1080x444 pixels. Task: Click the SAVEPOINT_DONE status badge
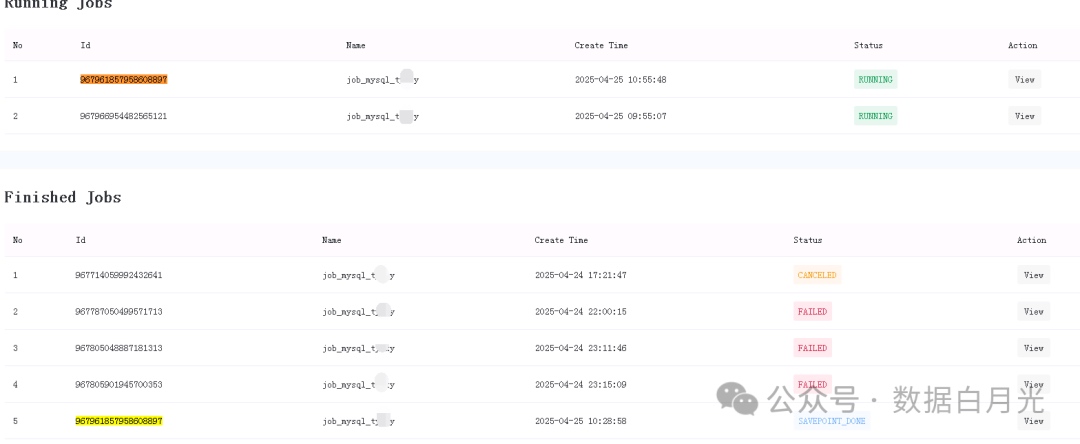click(x=831, y=421)
